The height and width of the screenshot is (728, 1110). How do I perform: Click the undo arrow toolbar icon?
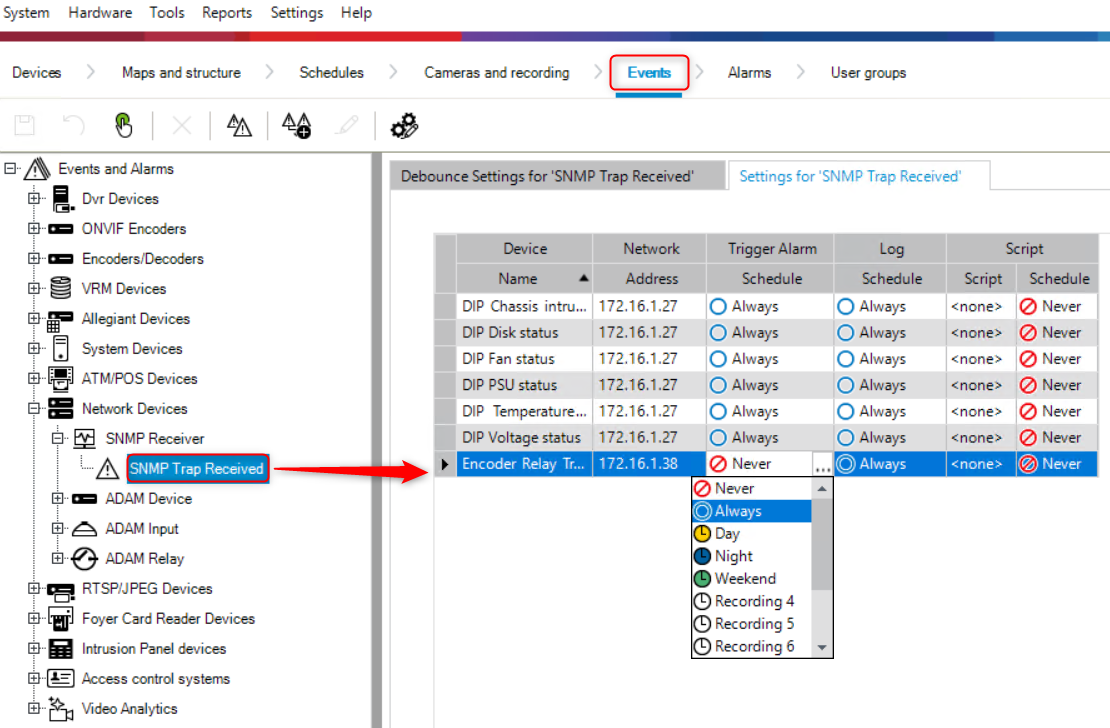(x=74, y=125)
